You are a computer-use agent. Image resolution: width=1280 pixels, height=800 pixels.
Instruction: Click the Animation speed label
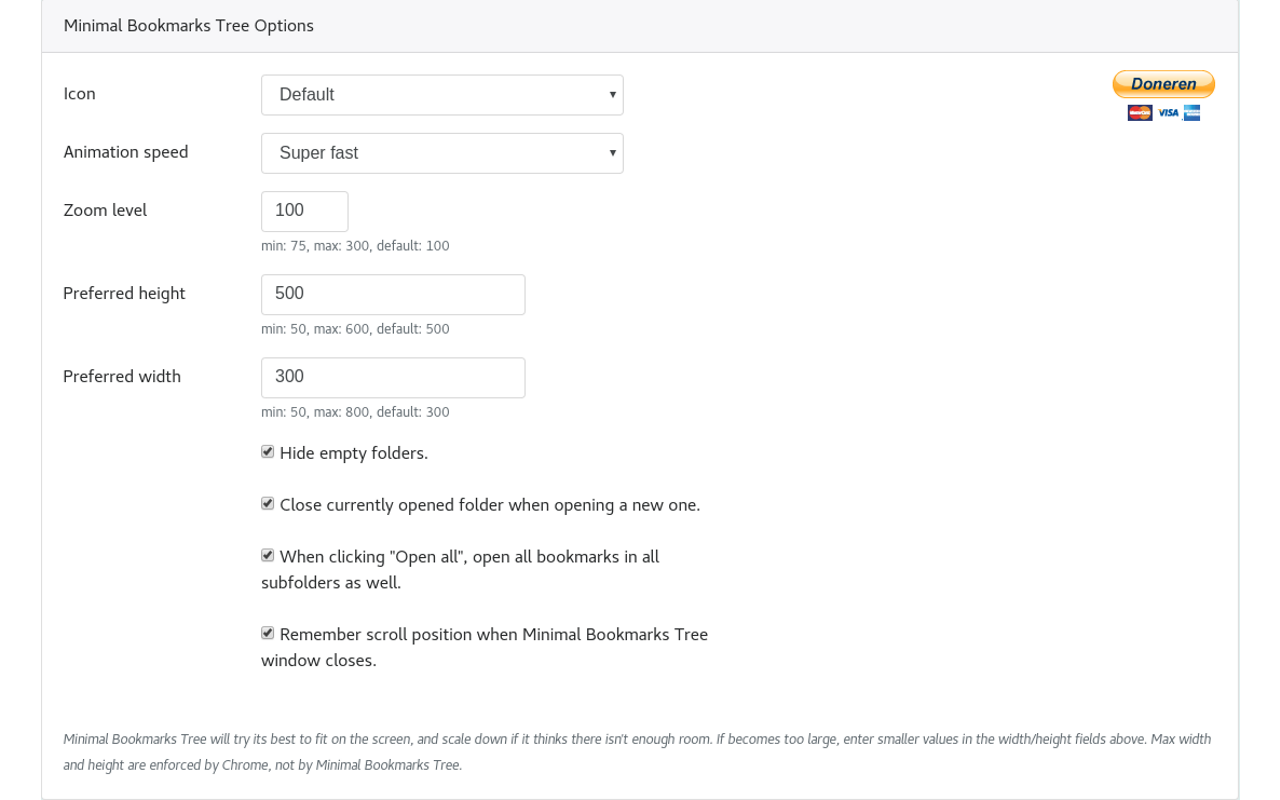pyautogui.click(x=126, y=152)
